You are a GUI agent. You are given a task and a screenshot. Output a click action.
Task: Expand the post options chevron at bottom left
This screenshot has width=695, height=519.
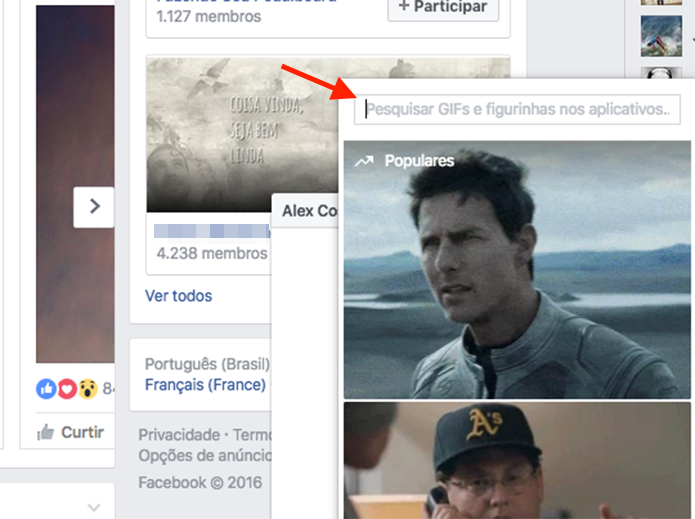(x=94, y=507)
